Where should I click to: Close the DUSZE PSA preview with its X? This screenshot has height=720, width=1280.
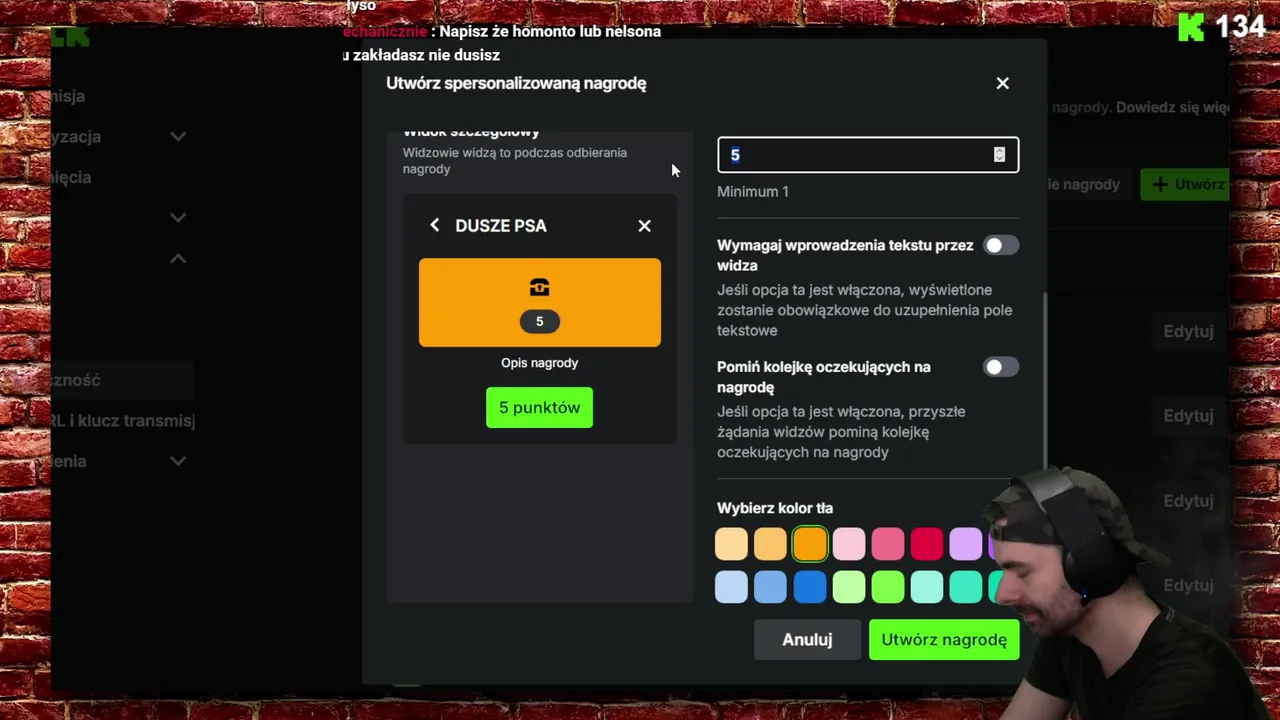644,226
